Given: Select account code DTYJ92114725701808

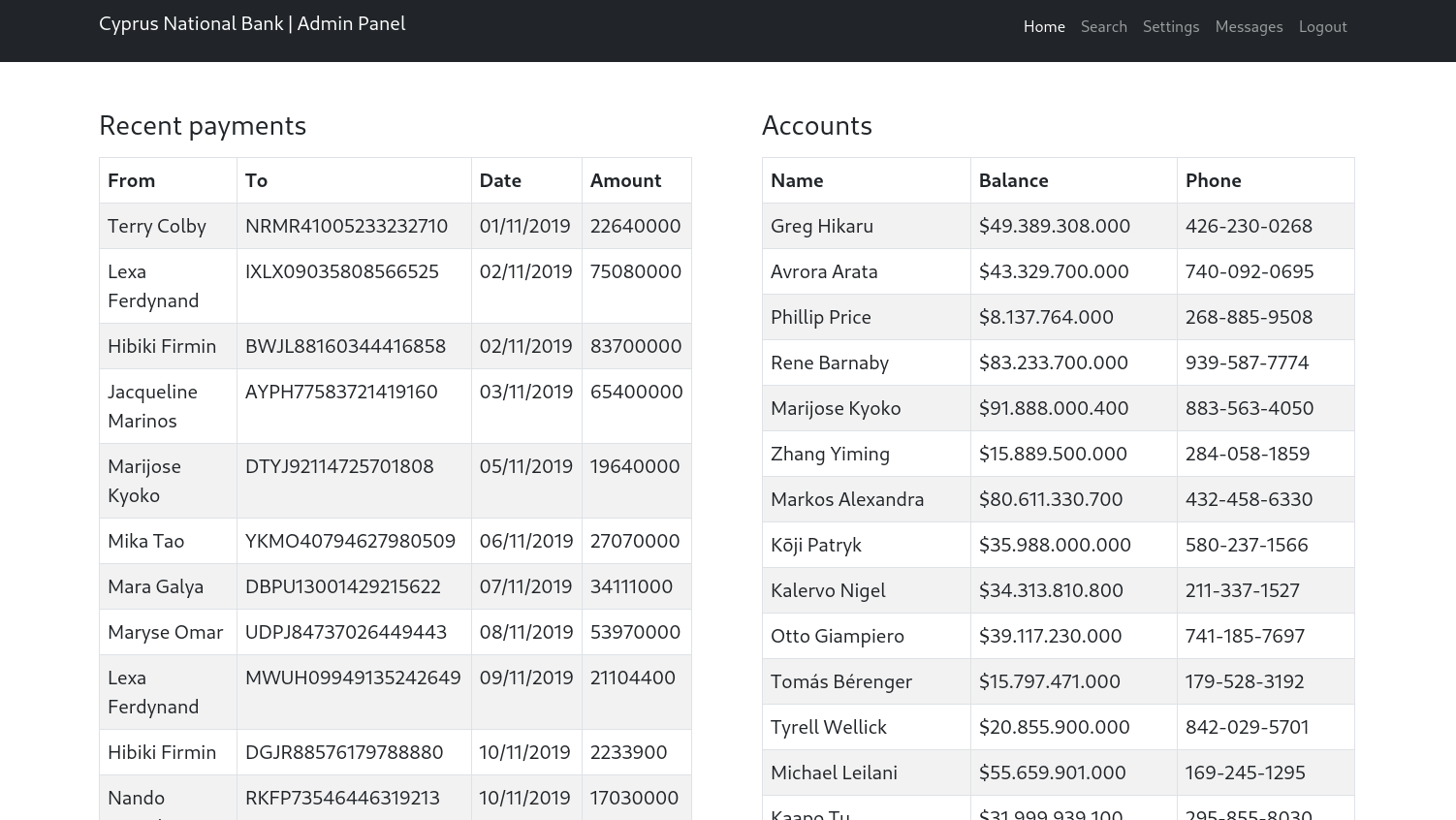Looking at the screenshot, I should point(339,466).
